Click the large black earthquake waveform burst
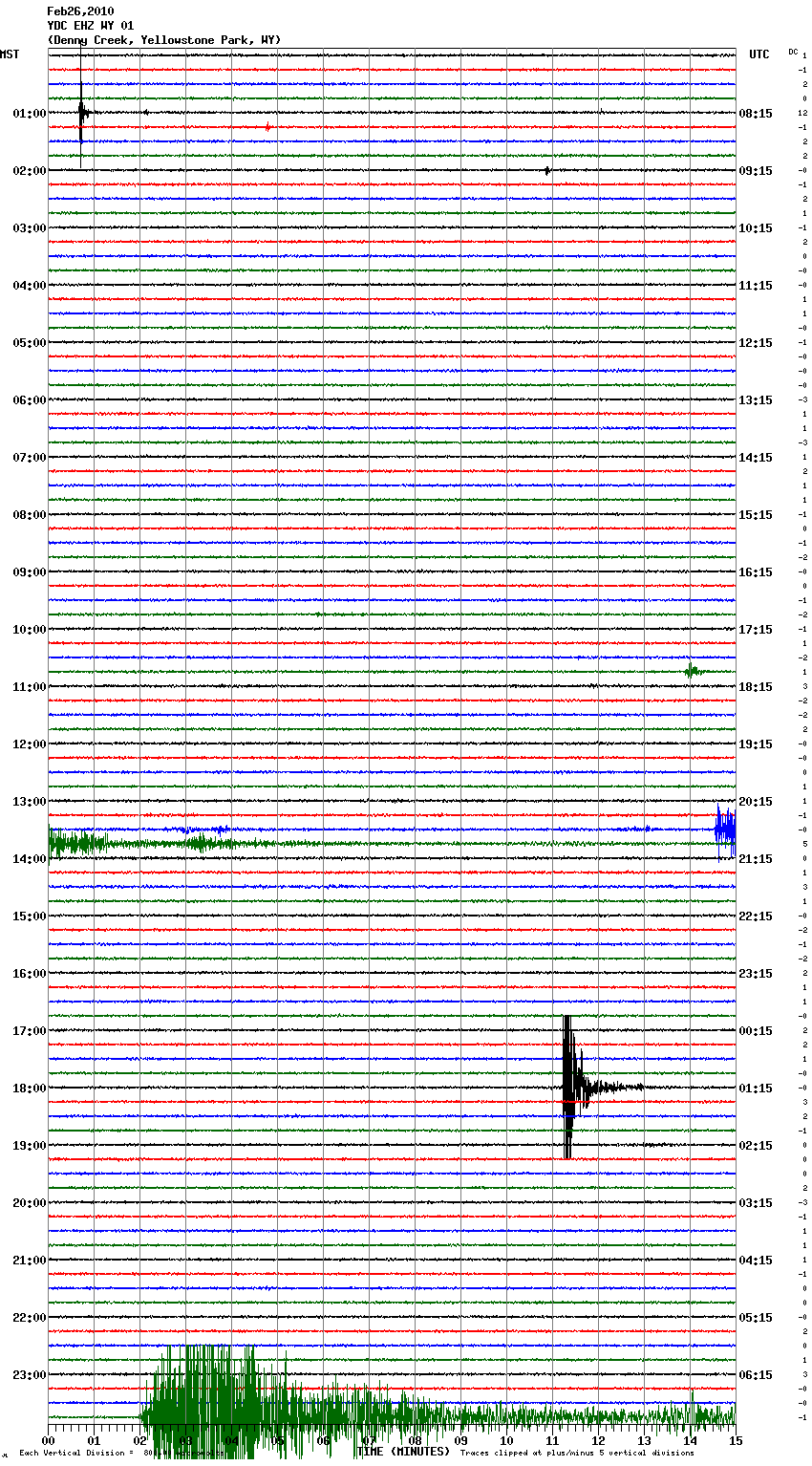 [x=570, y=1087]
